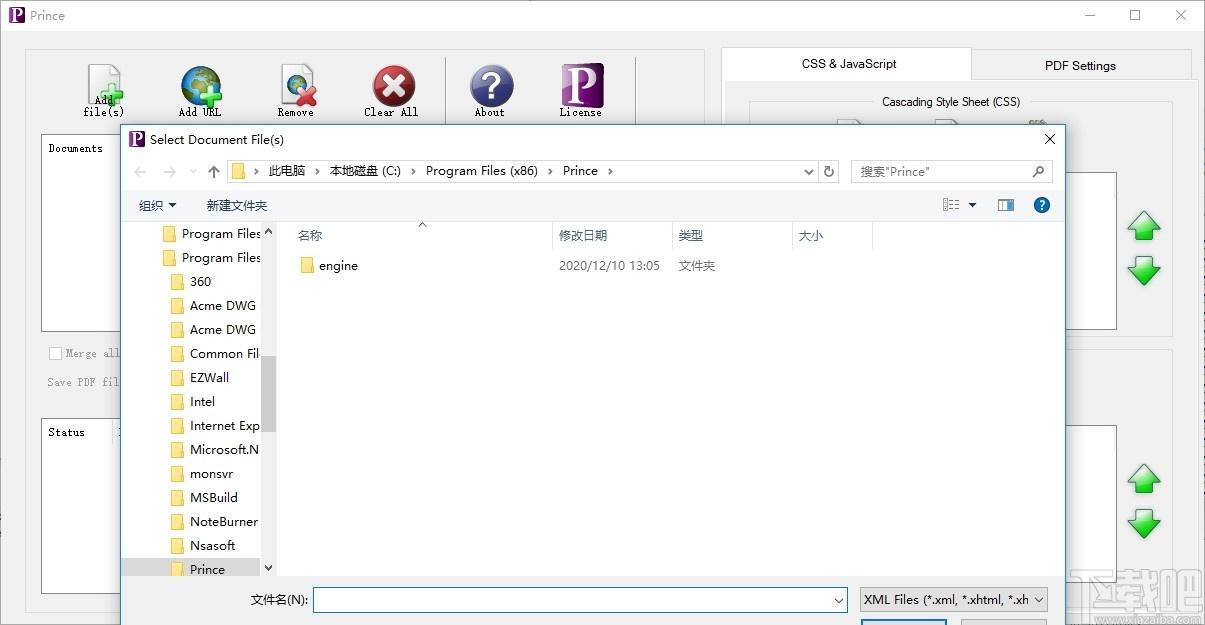Click the tree scrollbar down arrow

268,568
